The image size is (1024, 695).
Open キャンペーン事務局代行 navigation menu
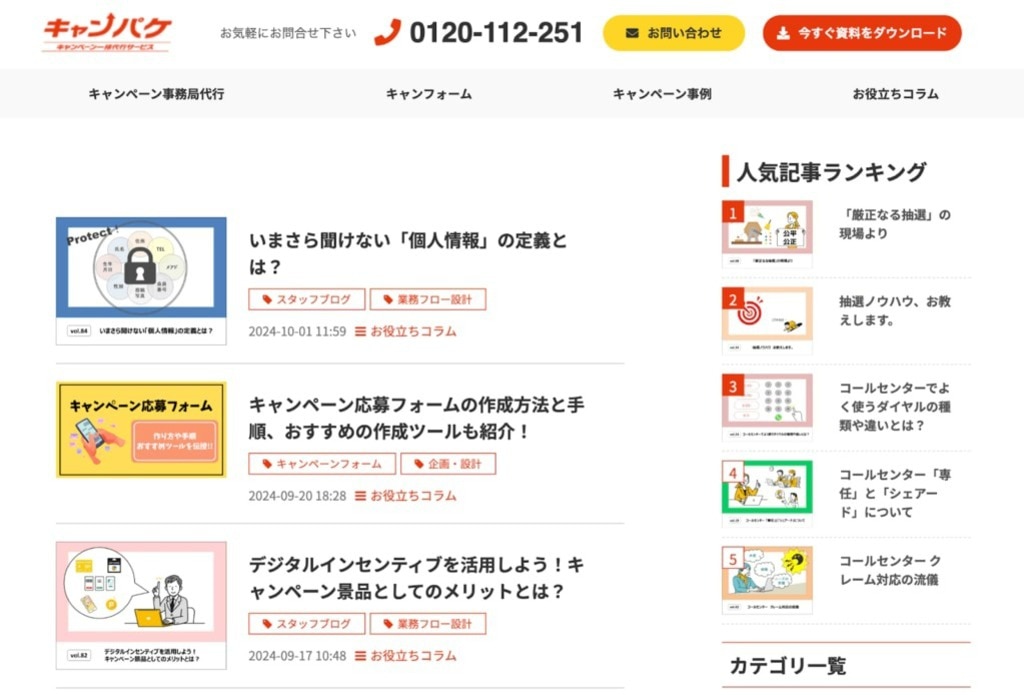[156, 94]
